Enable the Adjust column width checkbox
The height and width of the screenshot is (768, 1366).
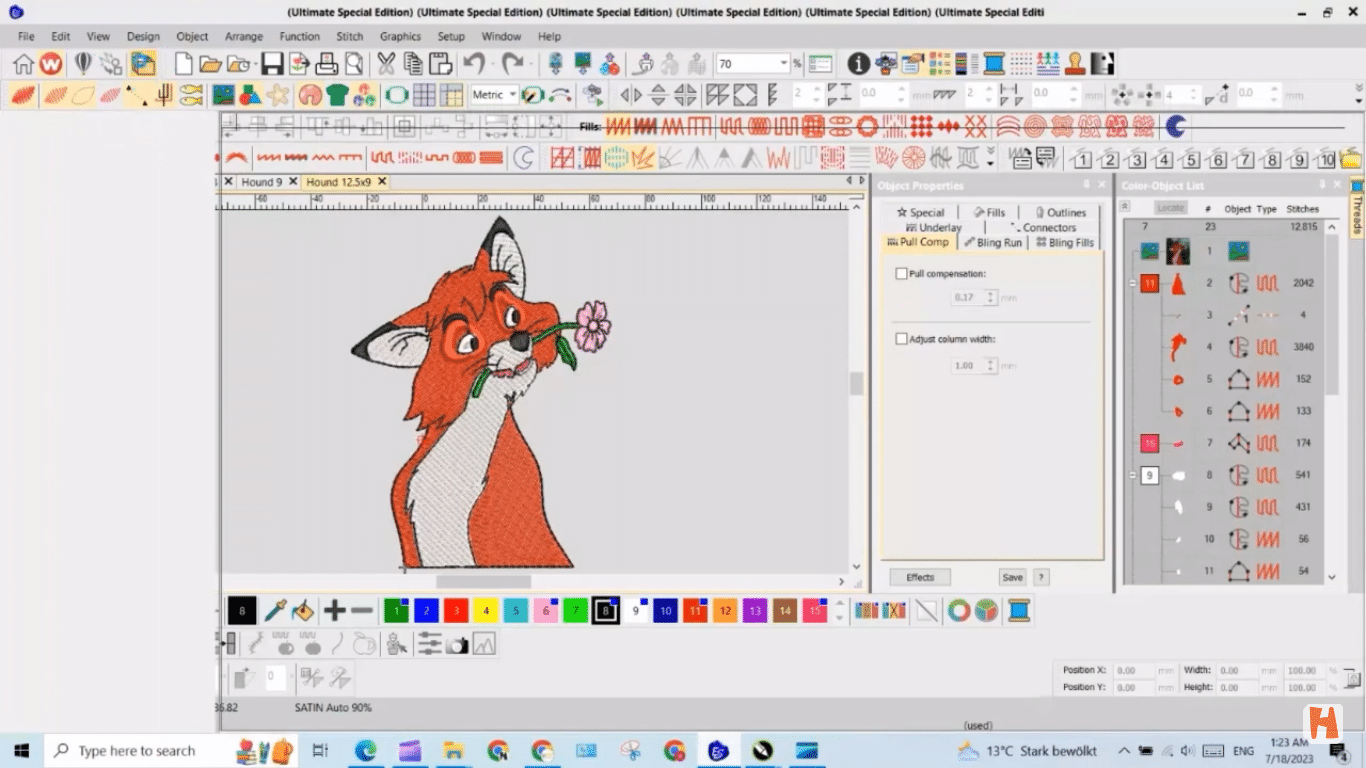902,339
